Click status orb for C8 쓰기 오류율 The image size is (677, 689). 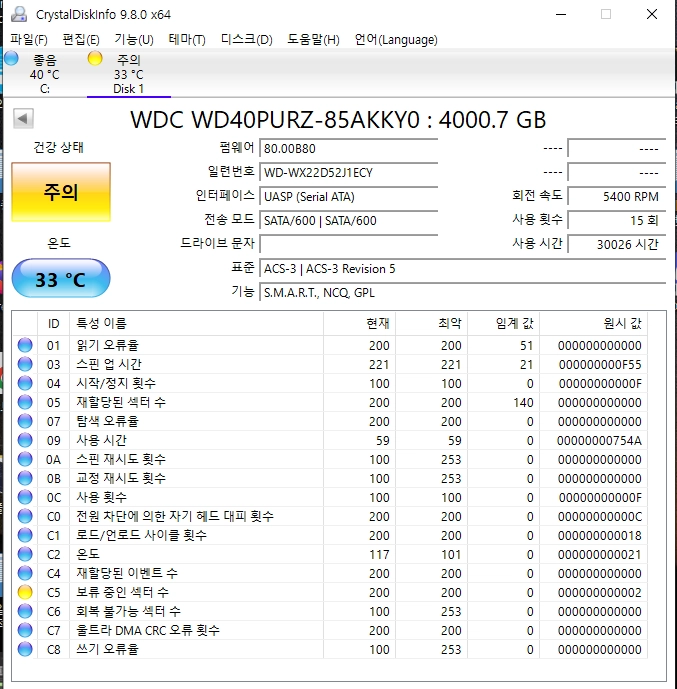[x=25, y=649]
